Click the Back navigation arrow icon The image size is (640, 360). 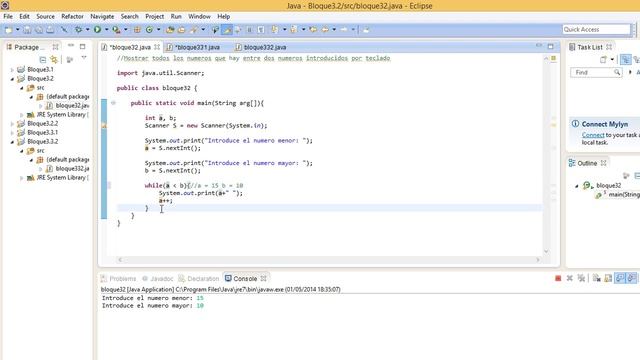(x=325, y=30)
